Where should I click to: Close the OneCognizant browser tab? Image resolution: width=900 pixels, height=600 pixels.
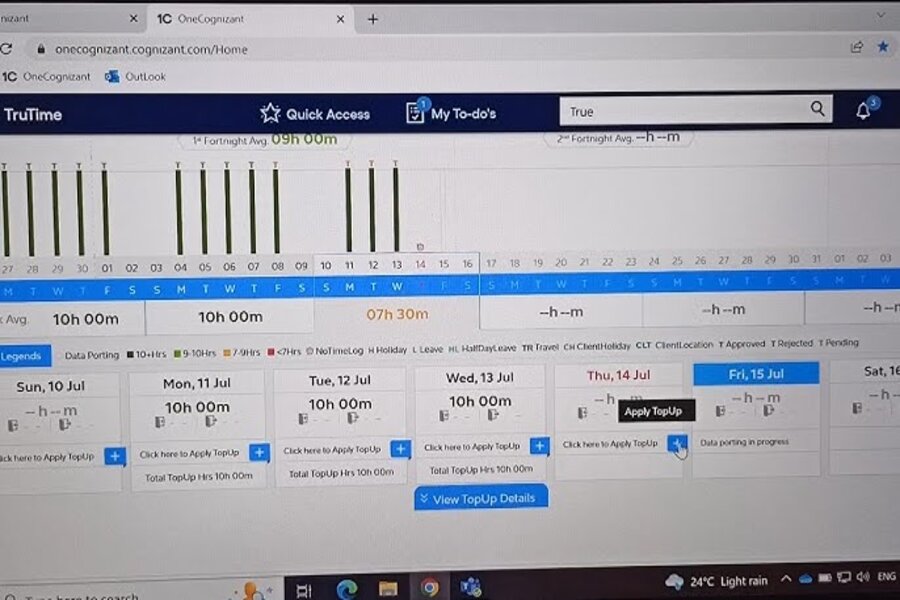coord(340,19)
